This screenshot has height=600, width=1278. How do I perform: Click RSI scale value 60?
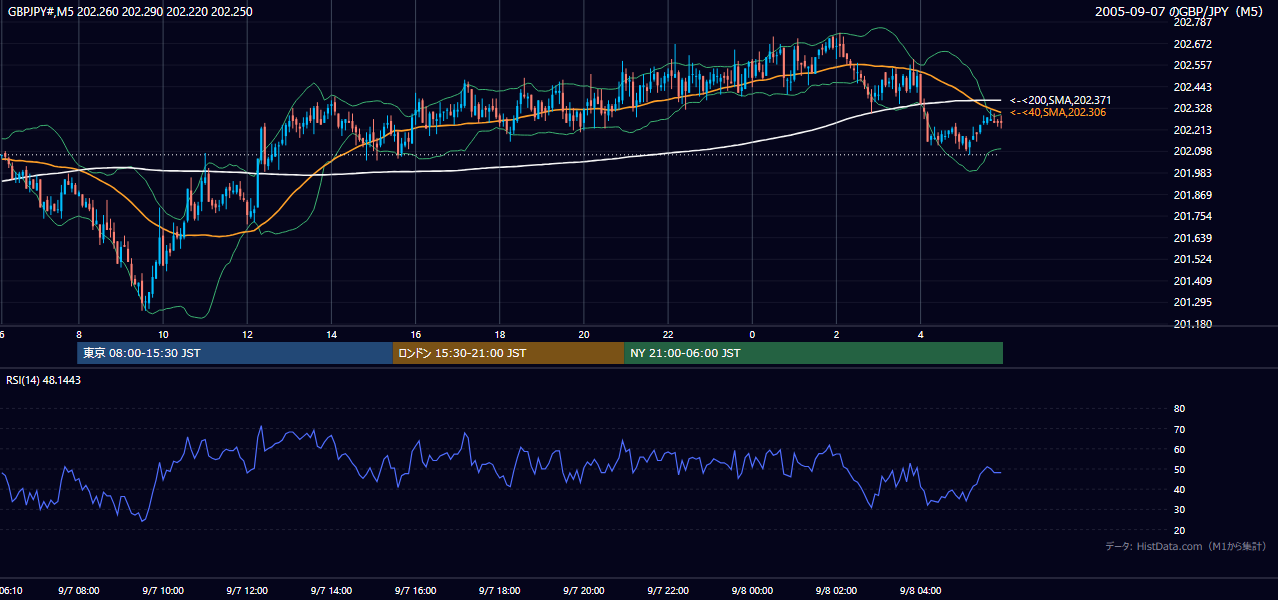point(1179,449)
